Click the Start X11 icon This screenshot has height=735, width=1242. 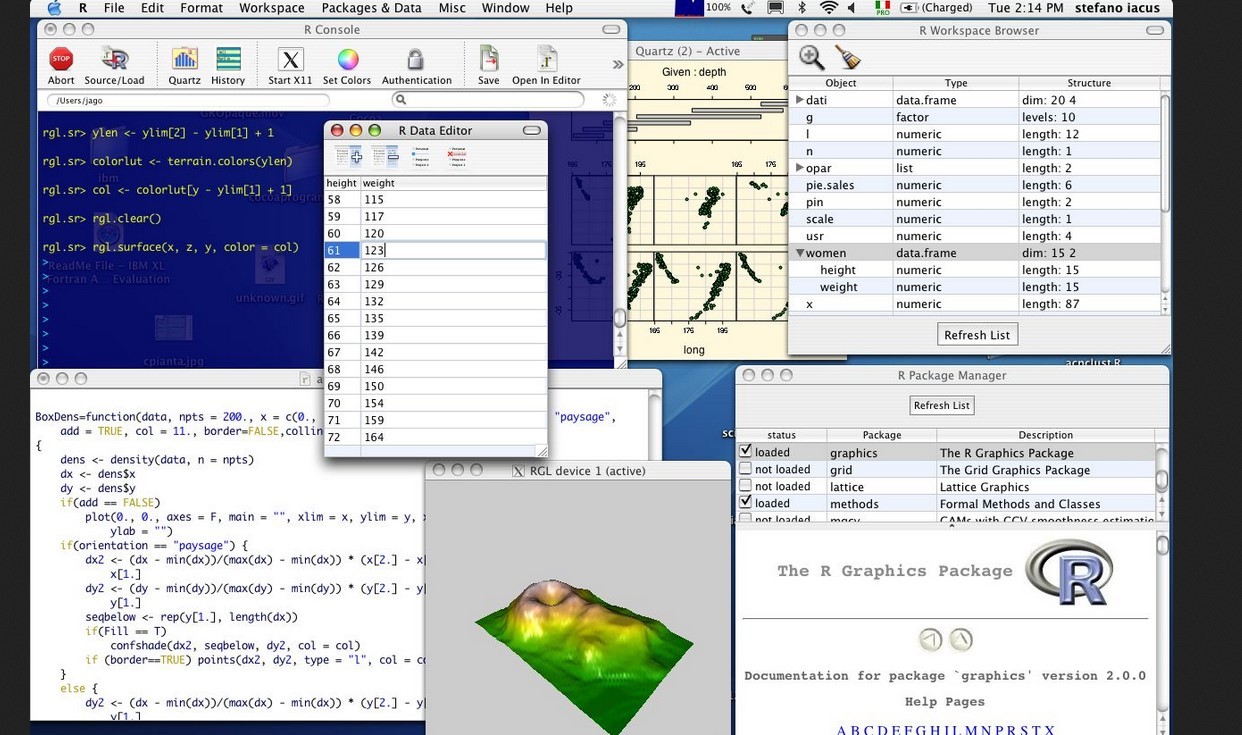(290, 60)
